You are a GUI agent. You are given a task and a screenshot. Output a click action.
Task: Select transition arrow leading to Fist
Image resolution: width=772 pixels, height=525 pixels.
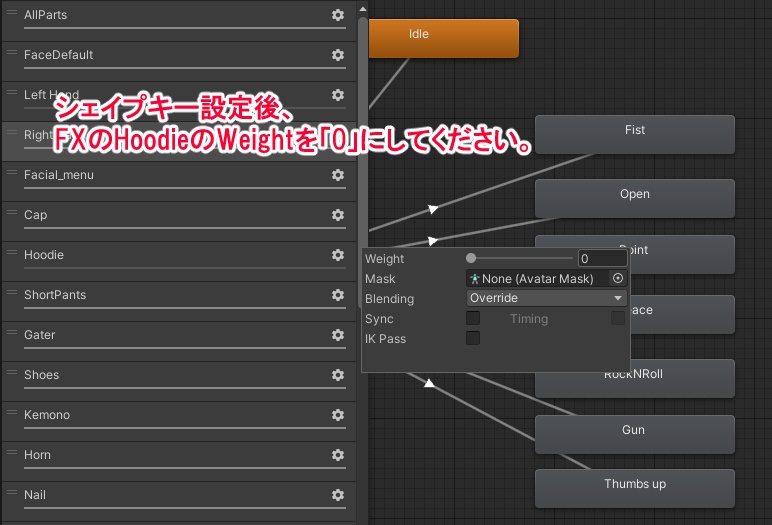click(x=433, y=209)
